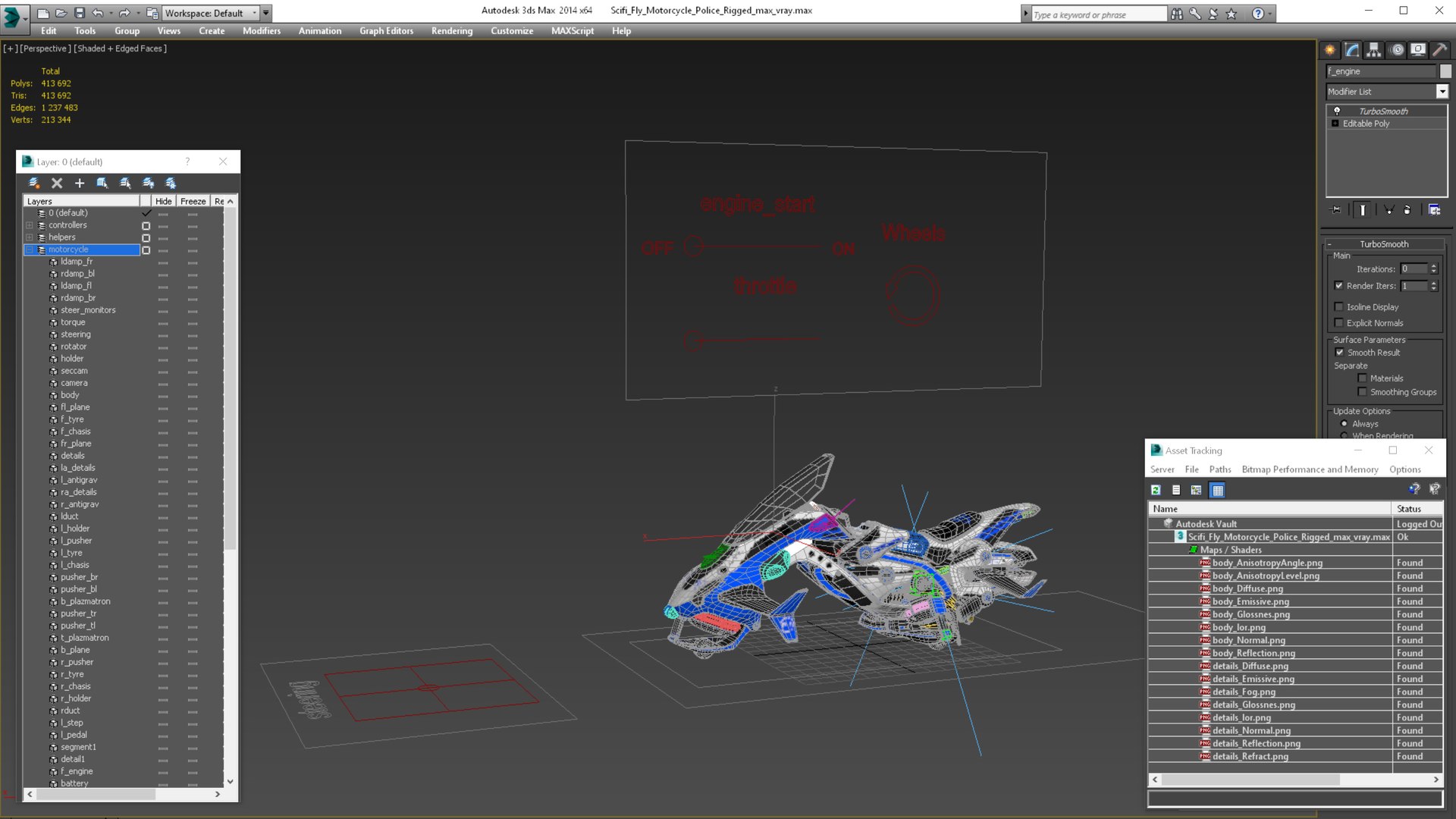Open the Utilities hammer panel tab
The width and height of the screenshot is (1456, 819).
click(1439, 50)
